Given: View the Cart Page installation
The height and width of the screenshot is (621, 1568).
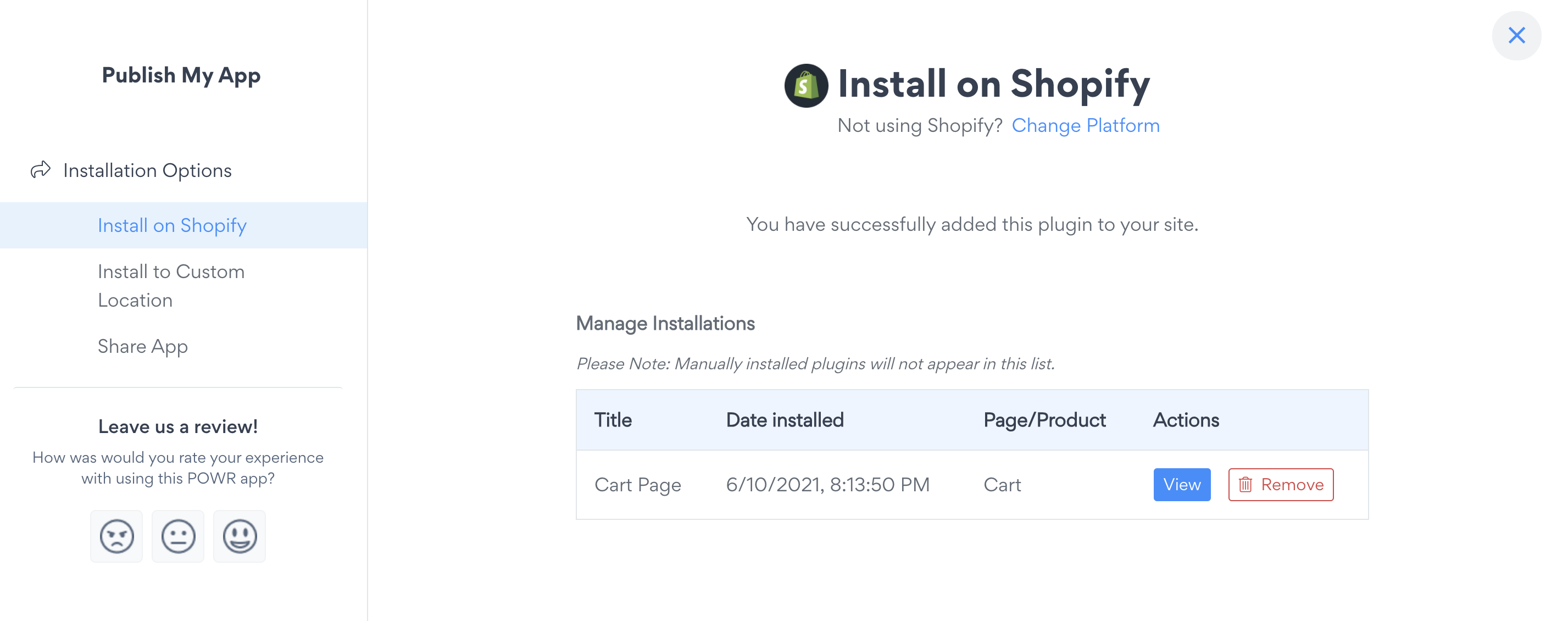Looking at the screenshot, I should 1181,485.
